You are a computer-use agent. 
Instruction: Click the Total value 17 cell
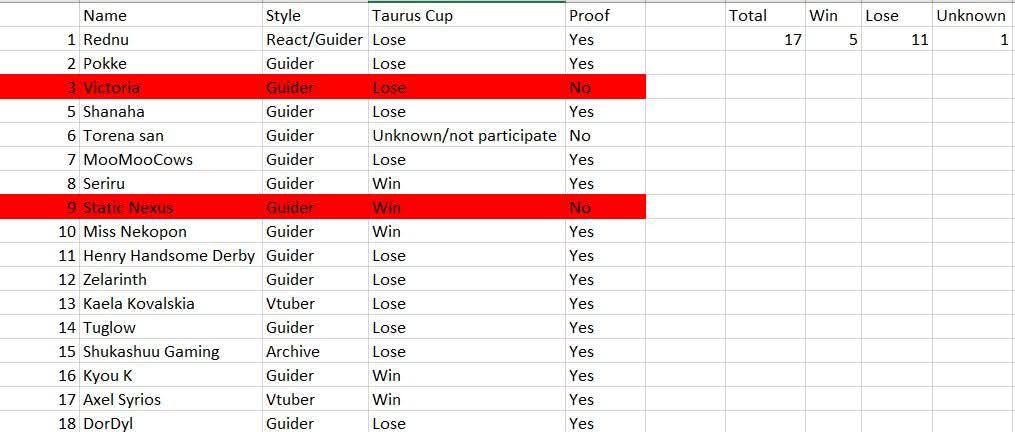coord(765,40)
